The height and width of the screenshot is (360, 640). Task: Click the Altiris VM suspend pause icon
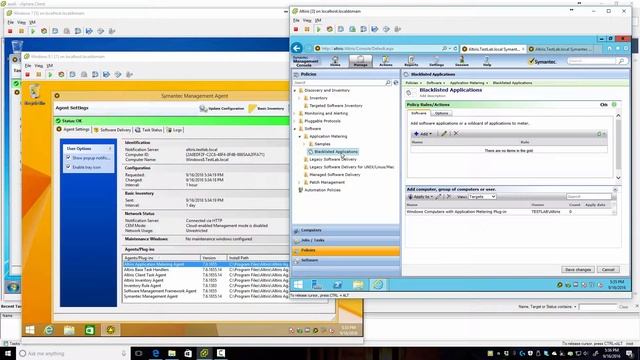point(307,29)
